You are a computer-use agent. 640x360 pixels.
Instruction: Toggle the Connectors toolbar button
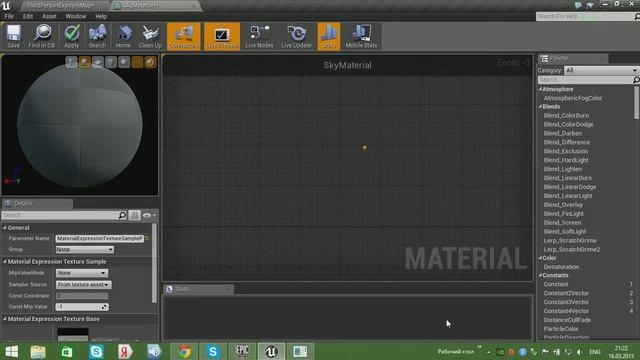point(184,36)
